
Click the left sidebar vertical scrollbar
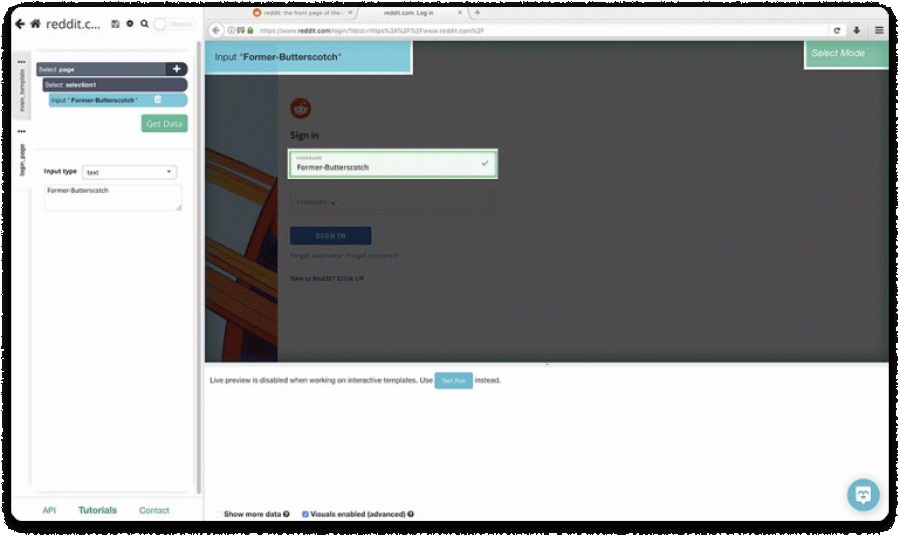(x=199, y=267)
